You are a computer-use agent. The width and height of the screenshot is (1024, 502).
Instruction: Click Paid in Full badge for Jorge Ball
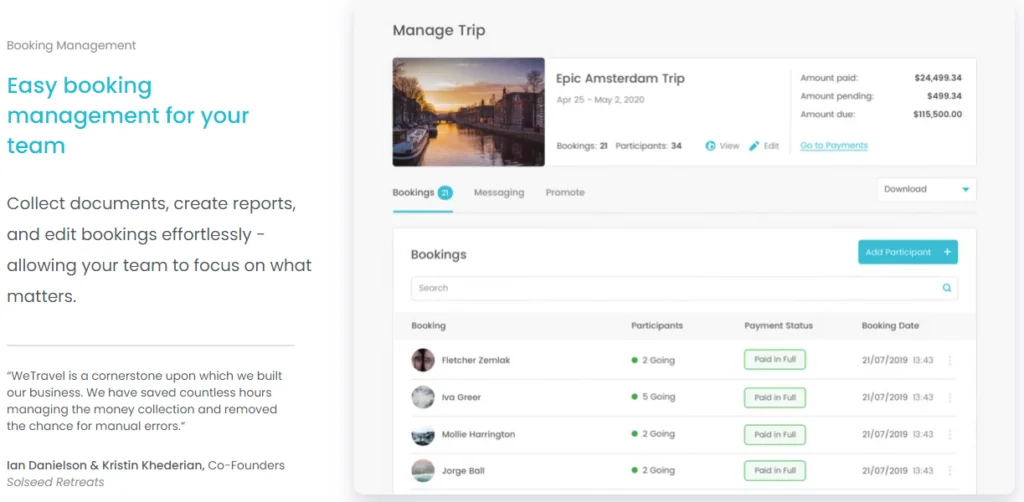pyautogui.click(x=775, y=471)
